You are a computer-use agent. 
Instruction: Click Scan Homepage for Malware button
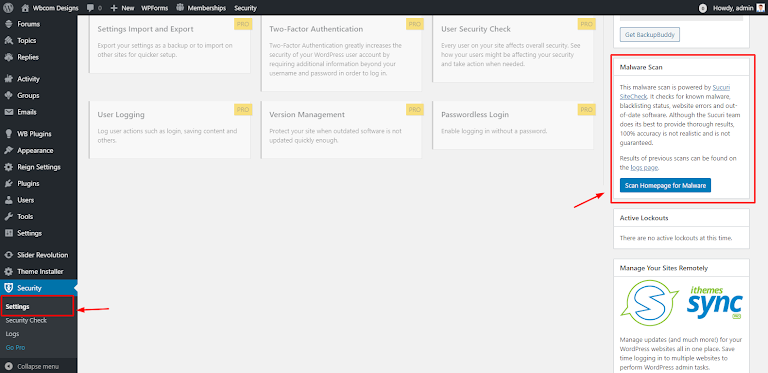tap(665, 186)
